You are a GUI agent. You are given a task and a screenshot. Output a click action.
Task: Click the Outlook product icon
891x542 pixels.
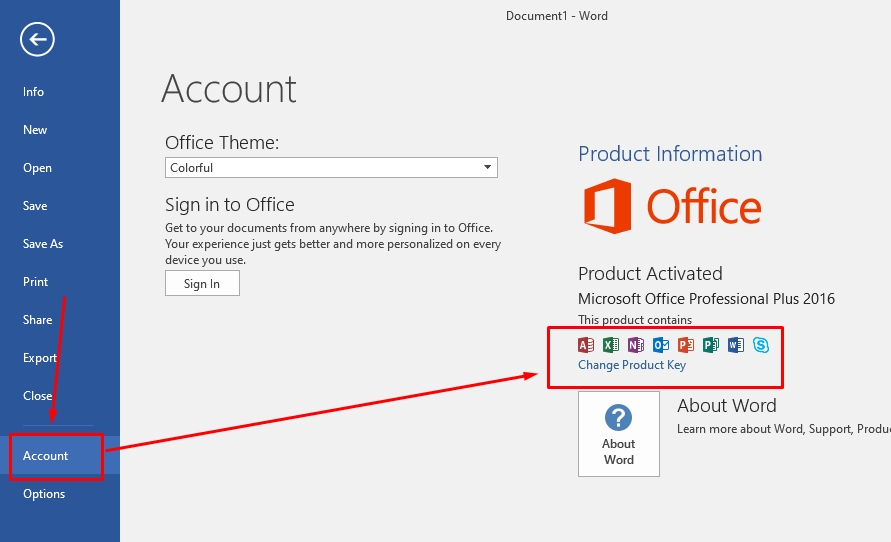(661, 345)
